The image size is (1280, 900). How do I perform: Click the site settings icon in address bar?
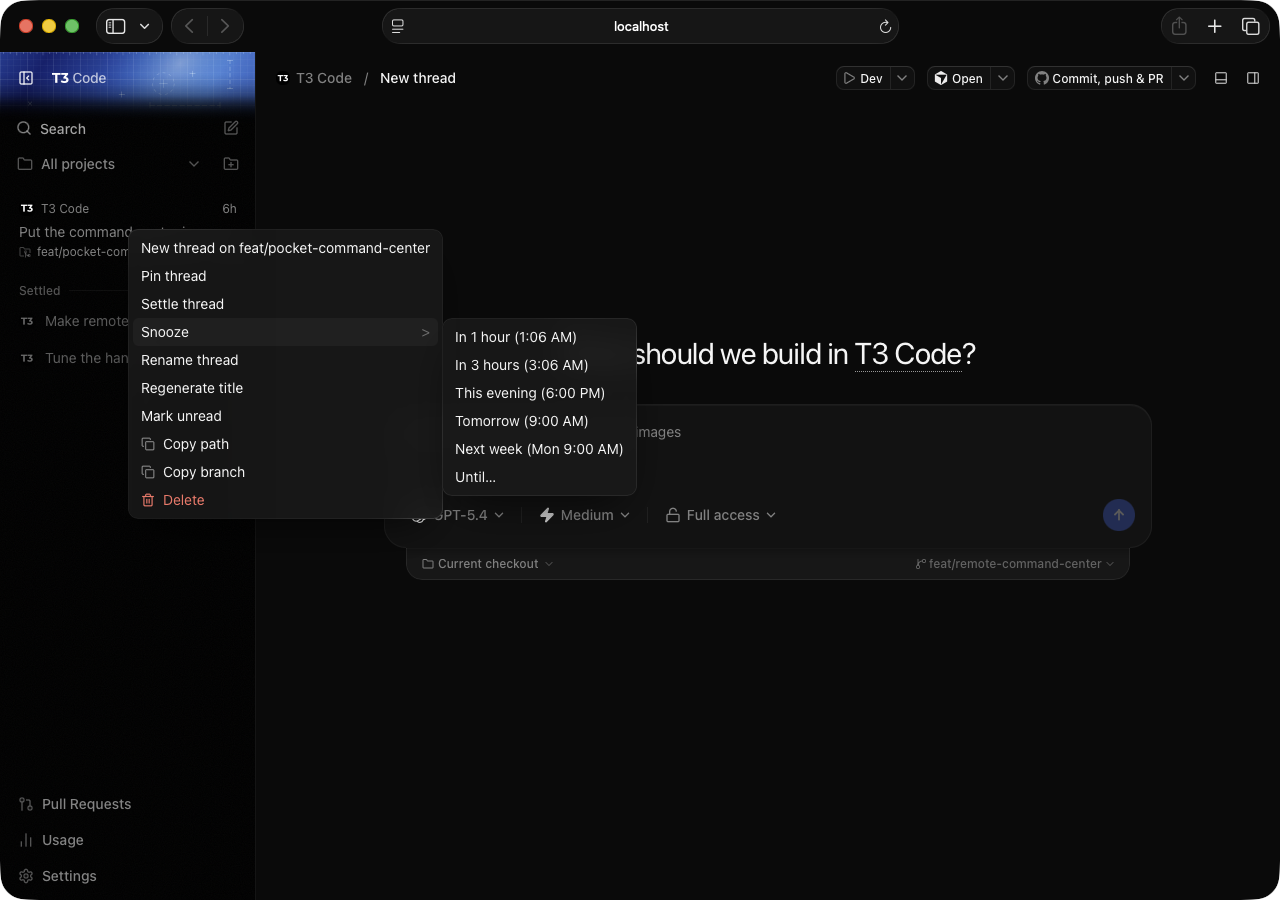tap(398, 27)
